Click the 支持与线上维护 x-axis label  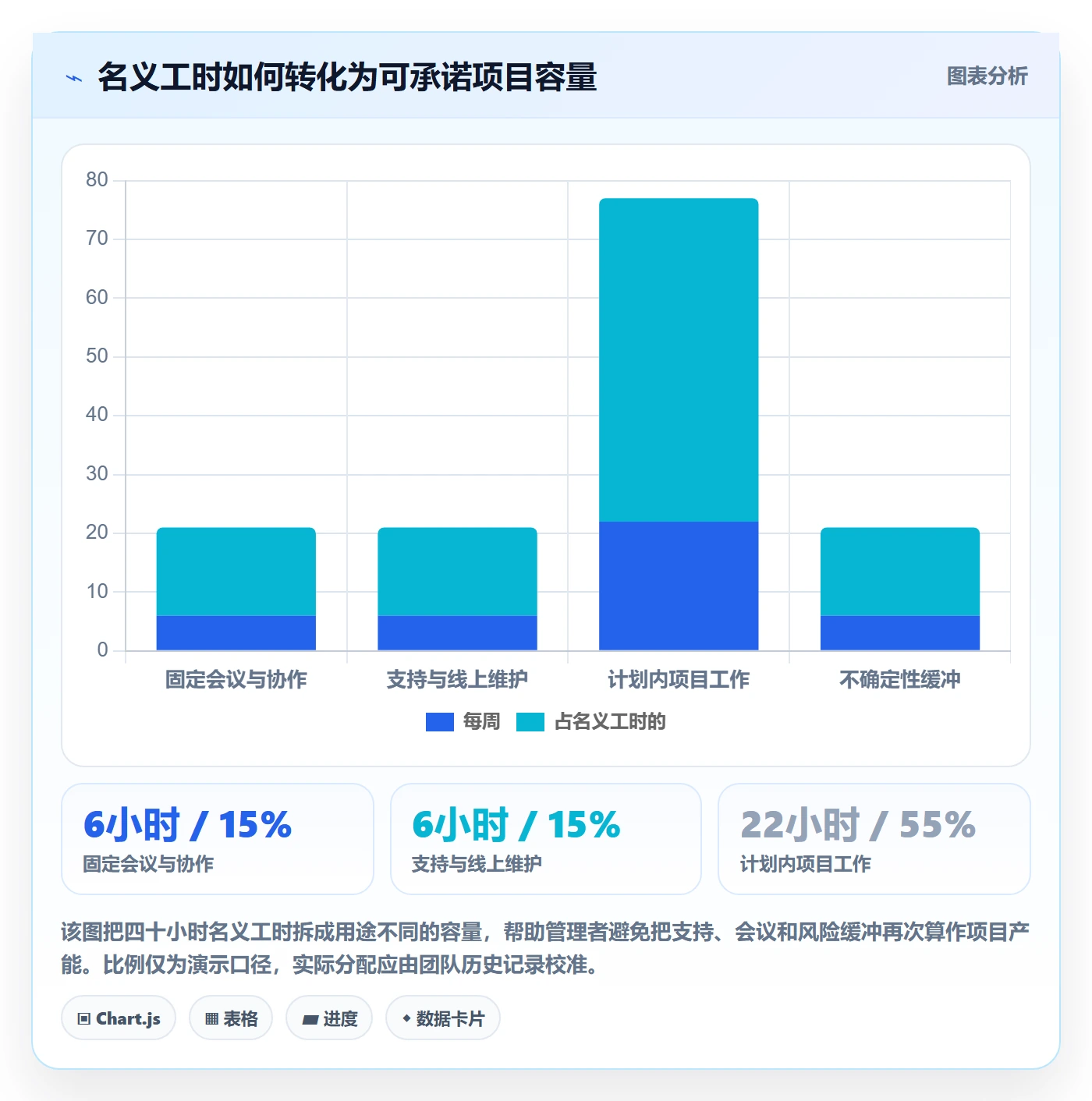pos(458,680)
